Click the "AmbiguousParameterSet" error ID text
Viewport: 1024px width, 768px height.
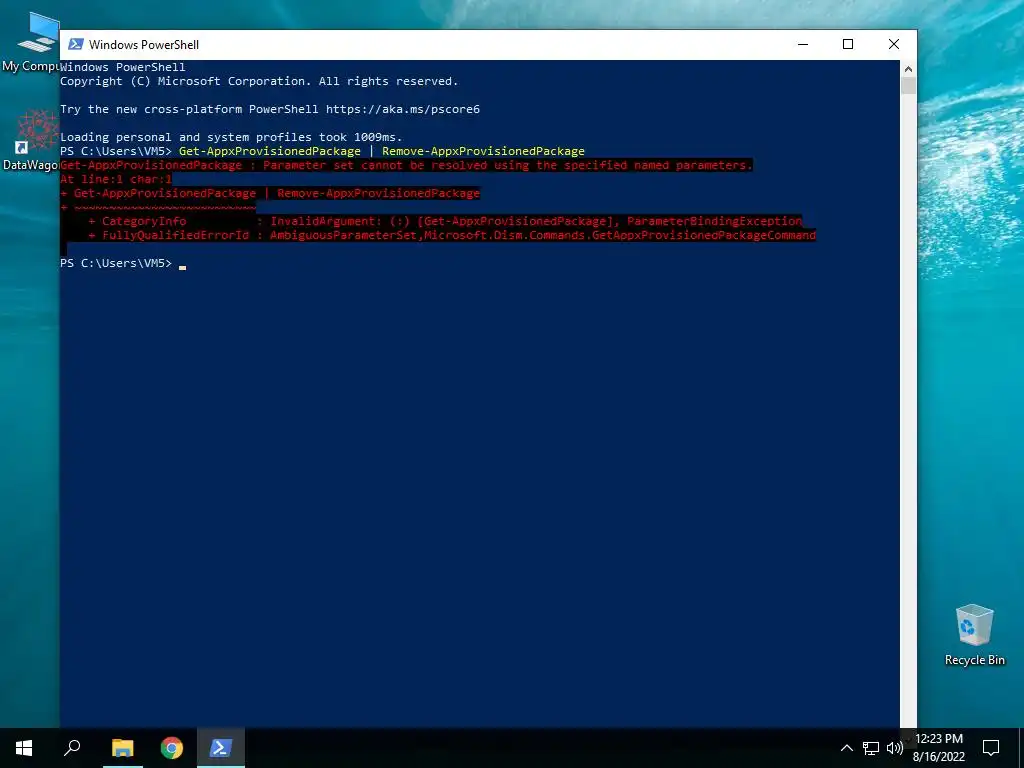coord(344,235)
